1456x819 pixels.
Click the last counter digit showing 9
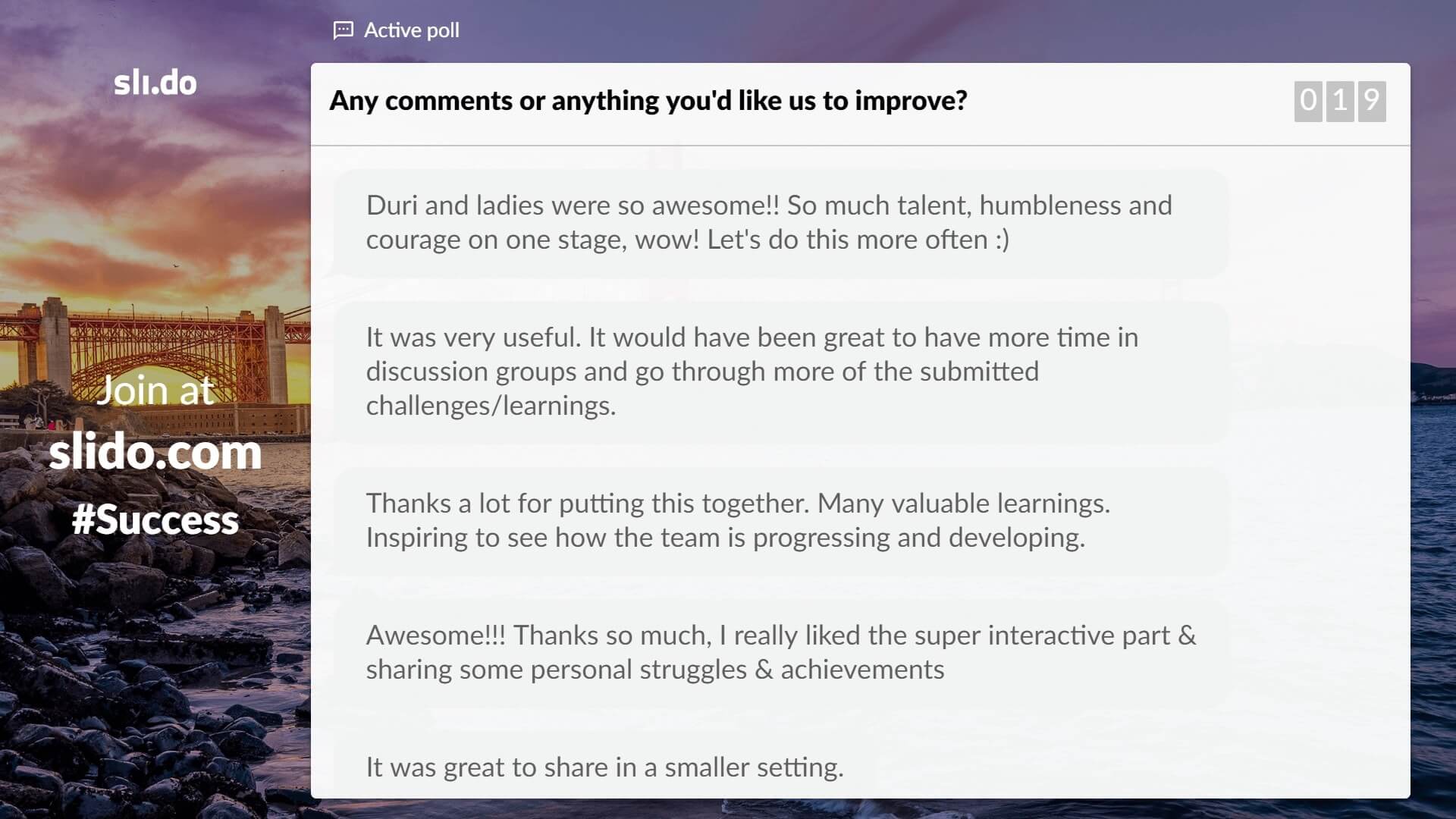pos(1371,101)
